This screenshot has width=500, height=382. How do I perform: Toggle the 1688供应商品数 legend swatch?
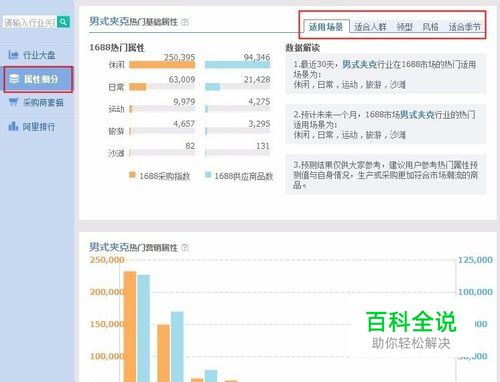point(208,175)
